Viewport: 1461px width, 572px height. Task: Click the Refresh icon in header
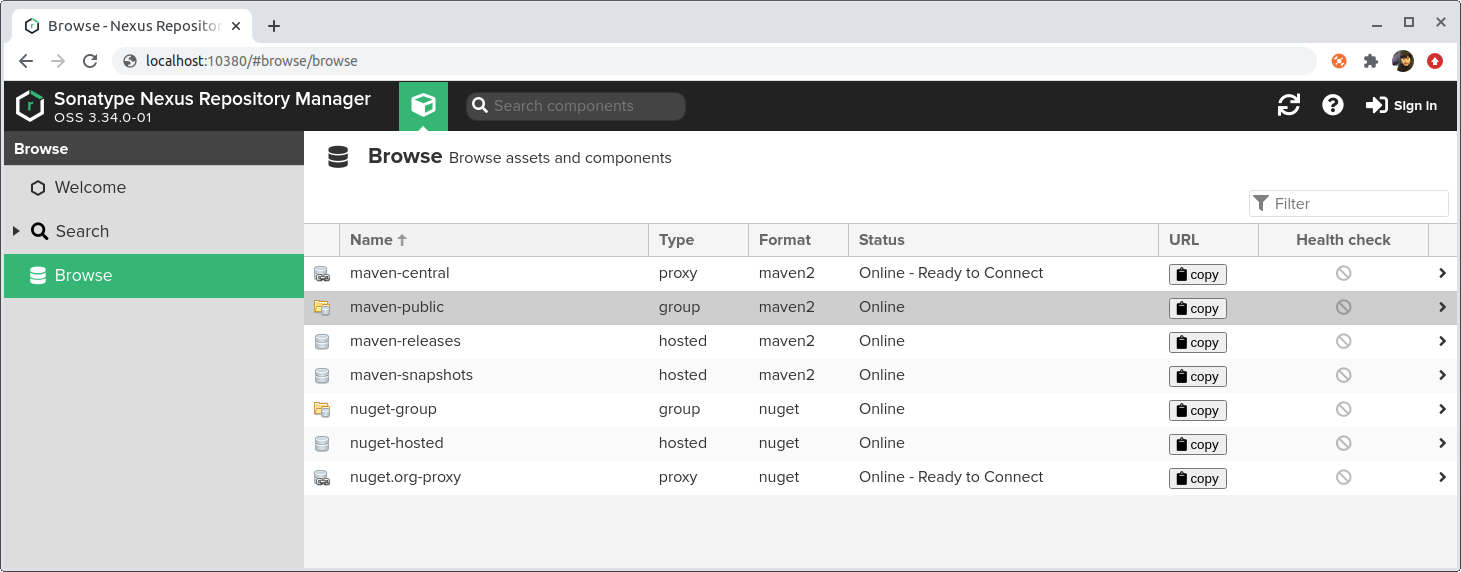tap(1289, 105)
